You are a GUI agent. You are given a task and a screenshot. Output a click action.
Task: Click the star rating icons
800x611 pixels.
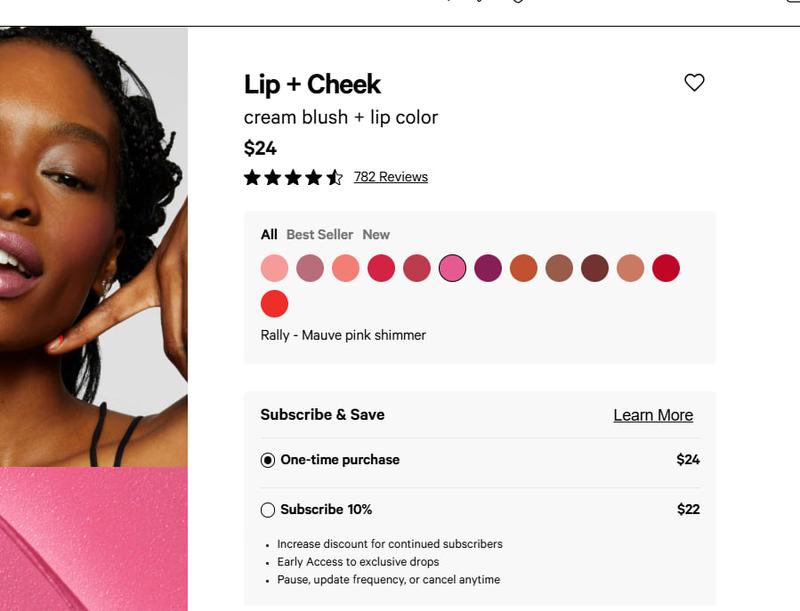(x=293, y=177)
